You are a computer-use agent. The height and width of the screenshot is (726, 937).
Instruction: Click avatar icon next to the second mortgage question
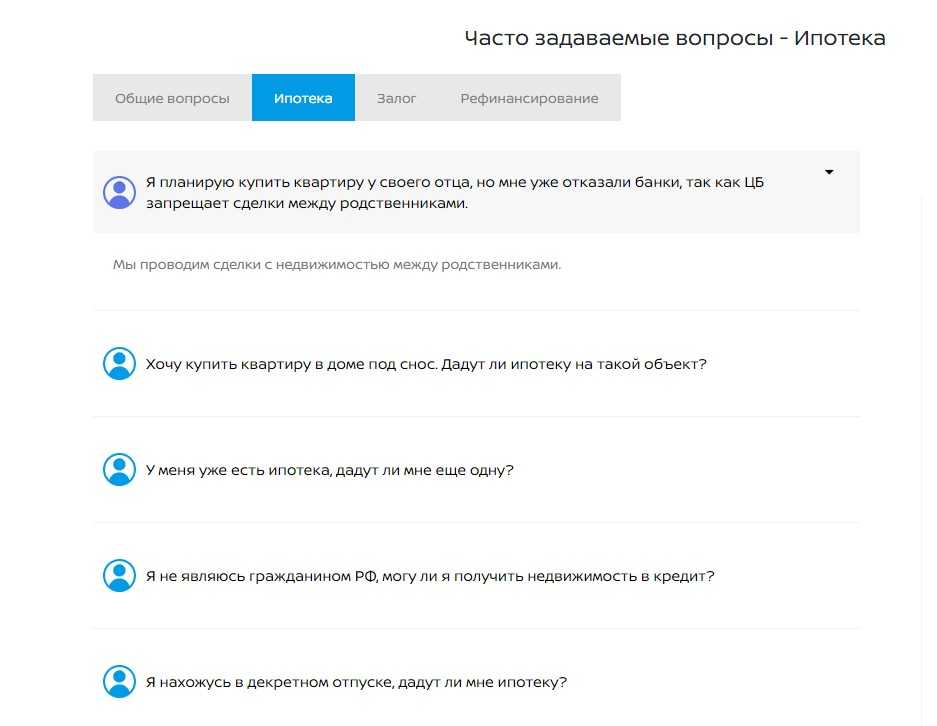119,470
